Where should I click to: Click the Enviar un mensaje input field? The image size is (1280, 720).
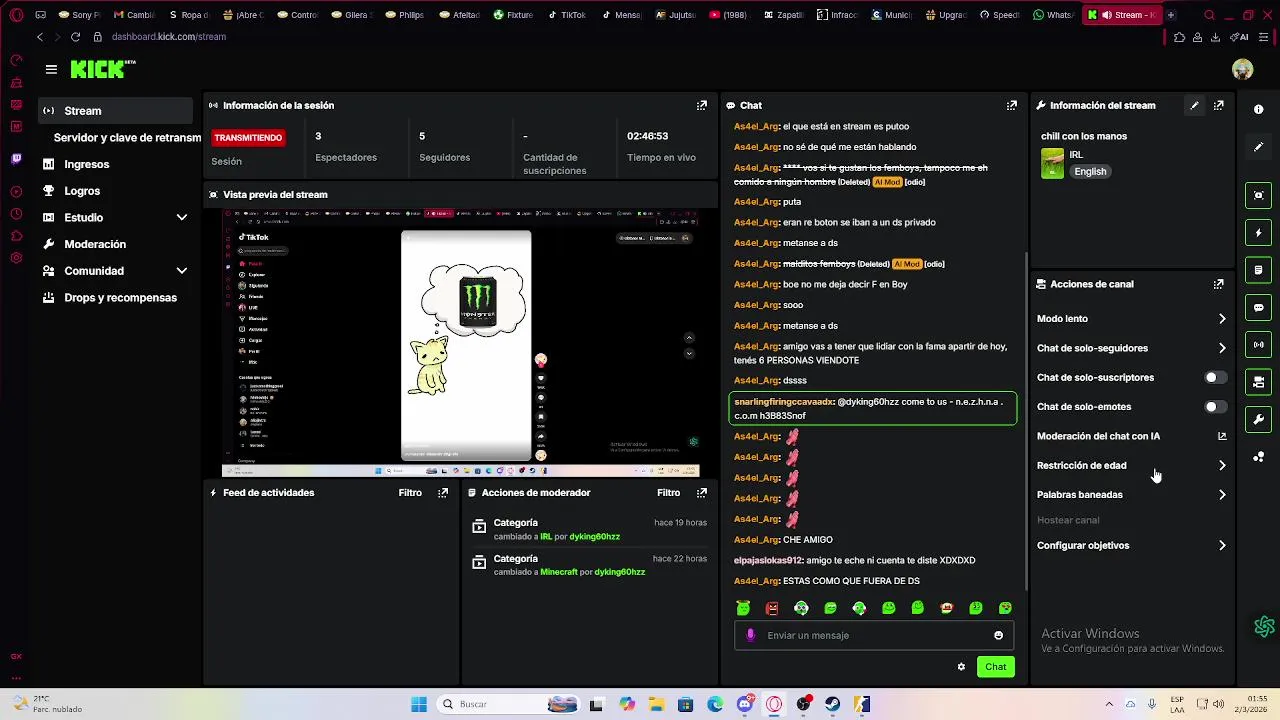[x=875, y=635]
